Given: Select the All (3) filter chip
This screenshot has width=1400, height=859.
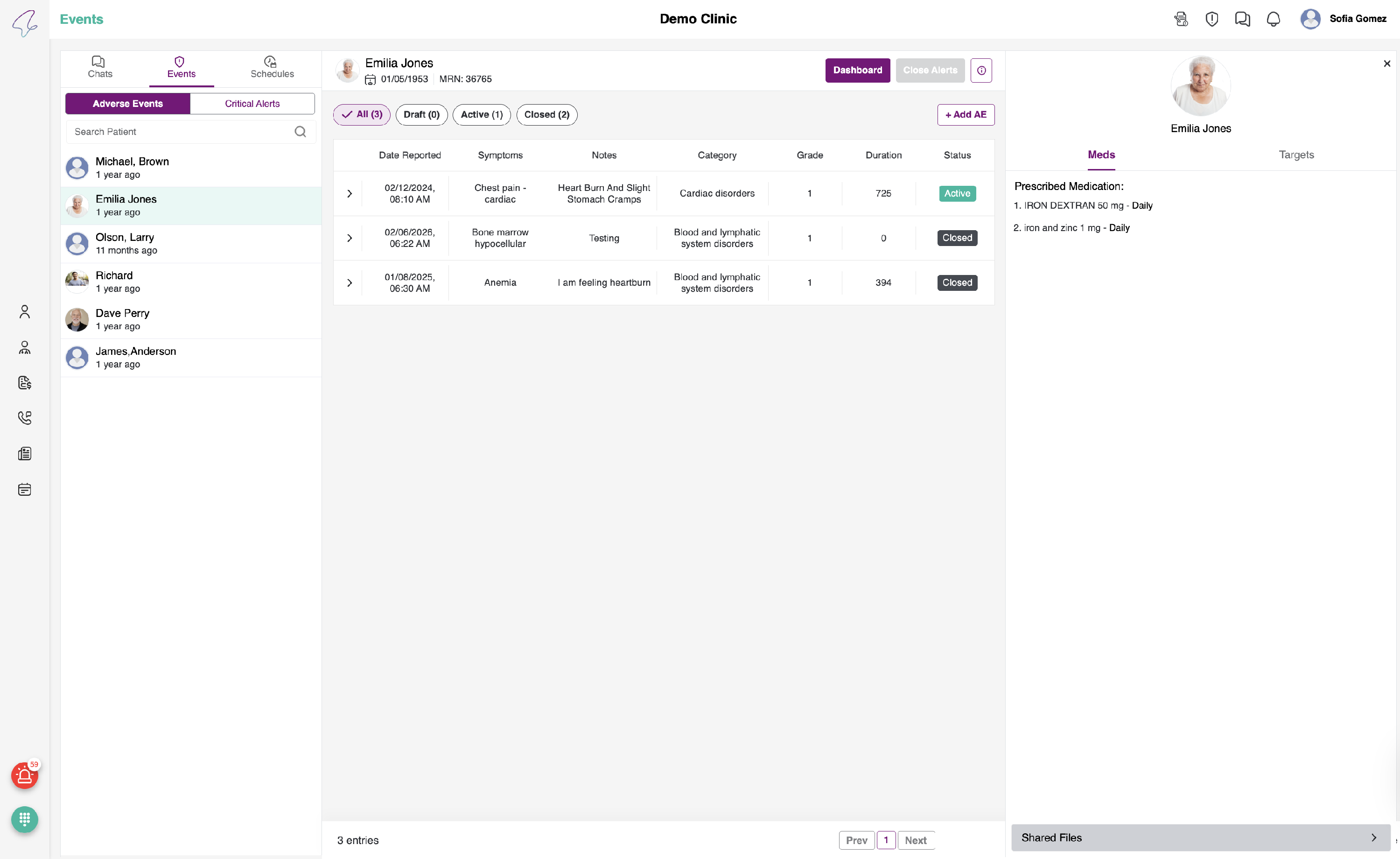Looking at the screenshot, I should pyautogui.click(x=362, y=114).
